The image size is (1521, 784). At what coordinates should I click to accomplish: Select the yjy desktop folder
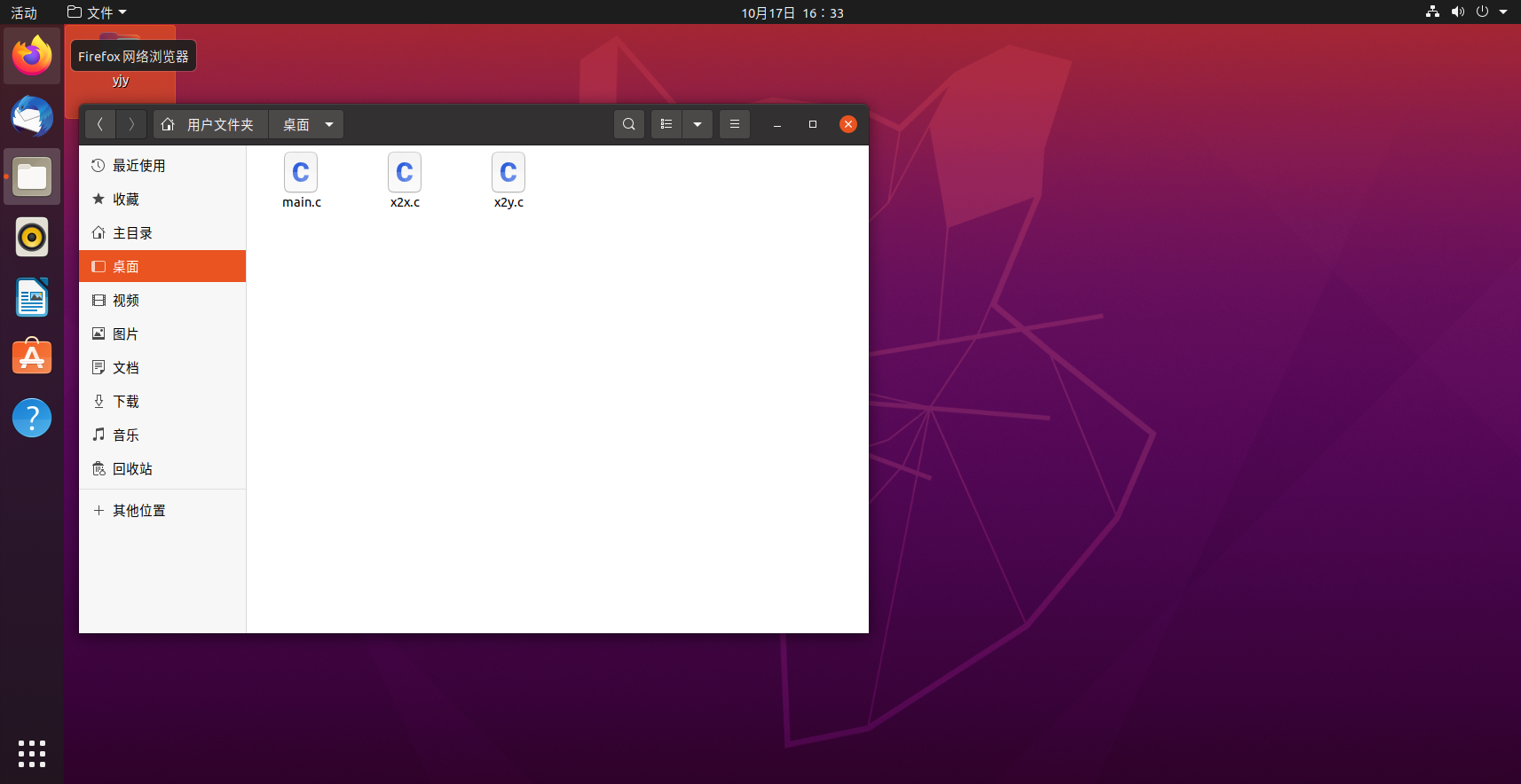121,71
